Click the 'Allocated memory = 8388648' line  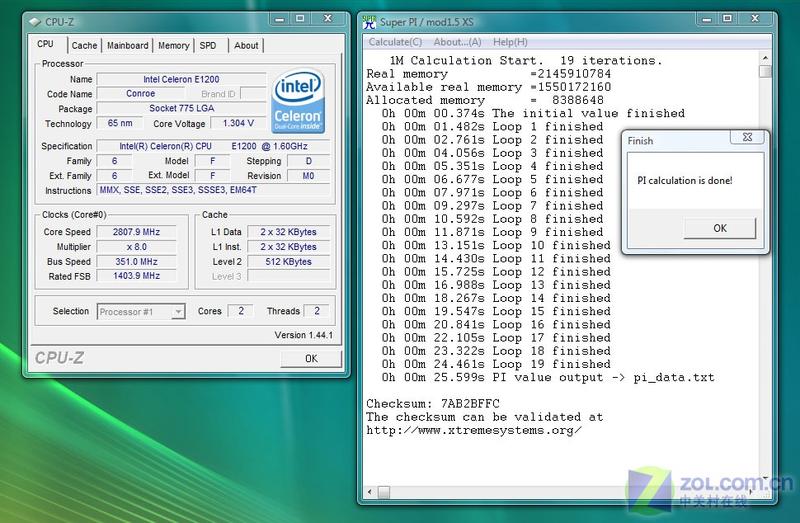tap(485, 100)
